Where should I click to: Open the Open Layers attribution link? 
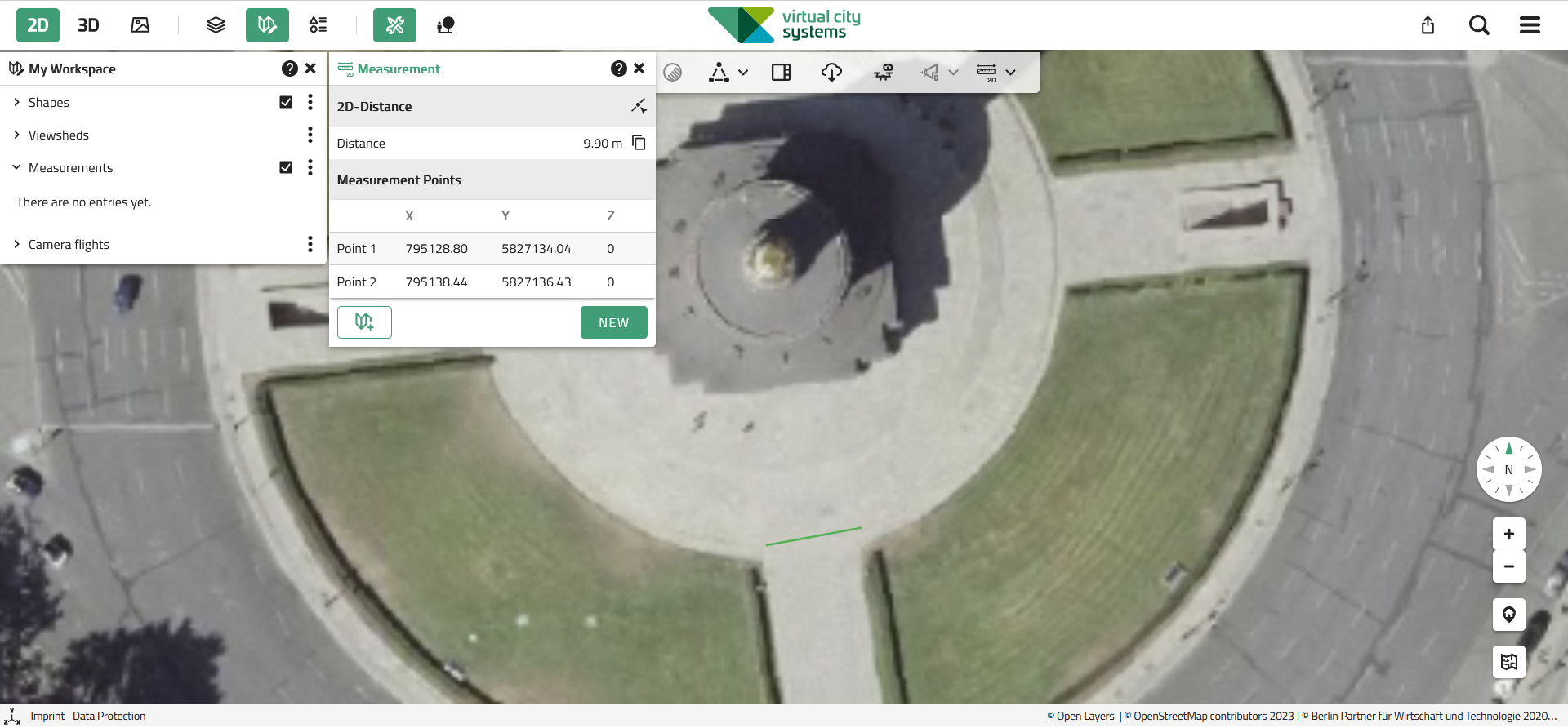click(1081, 717)
